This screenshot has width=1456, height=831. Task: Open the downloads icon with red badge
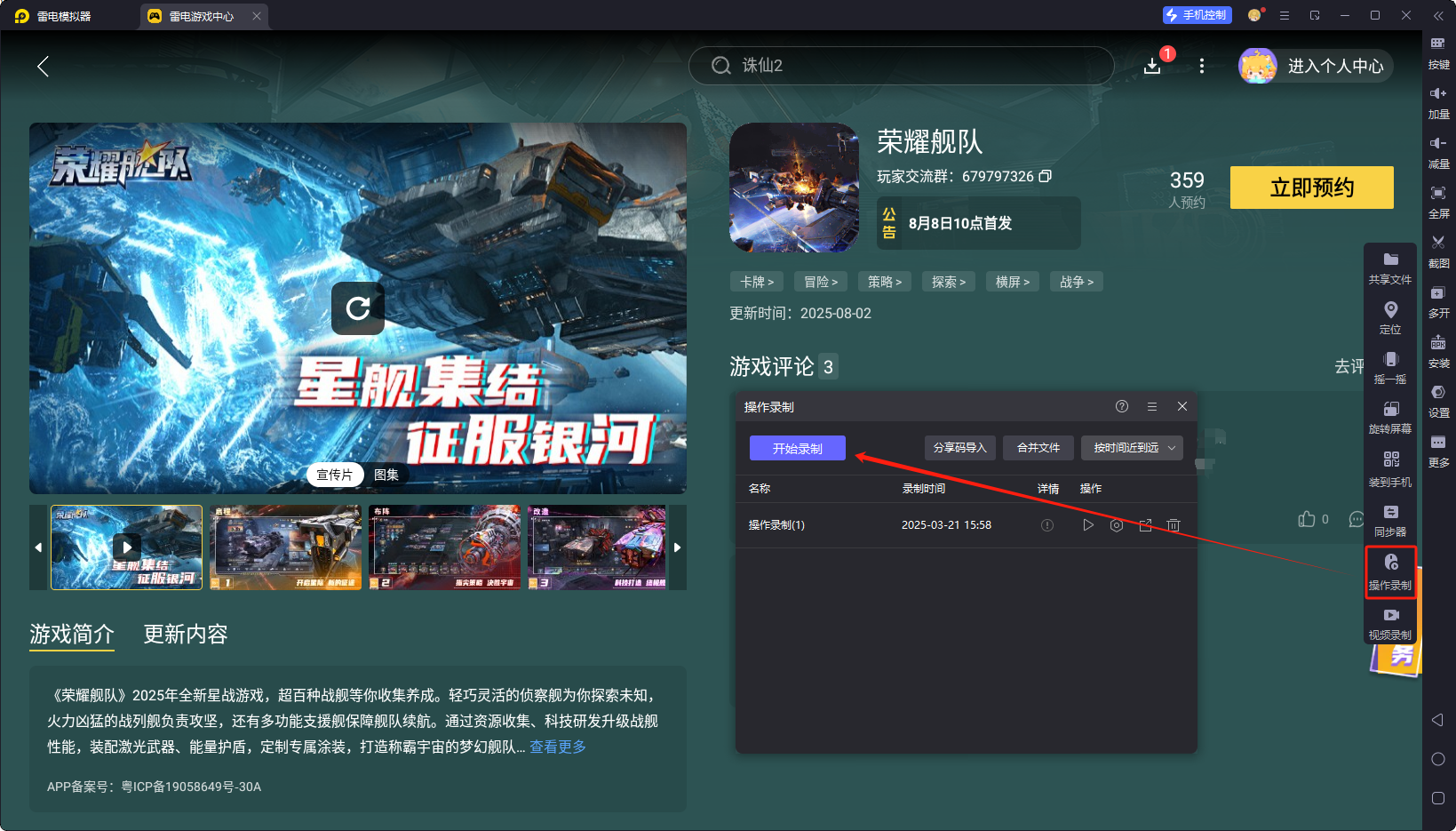[x=1152, y=66]
